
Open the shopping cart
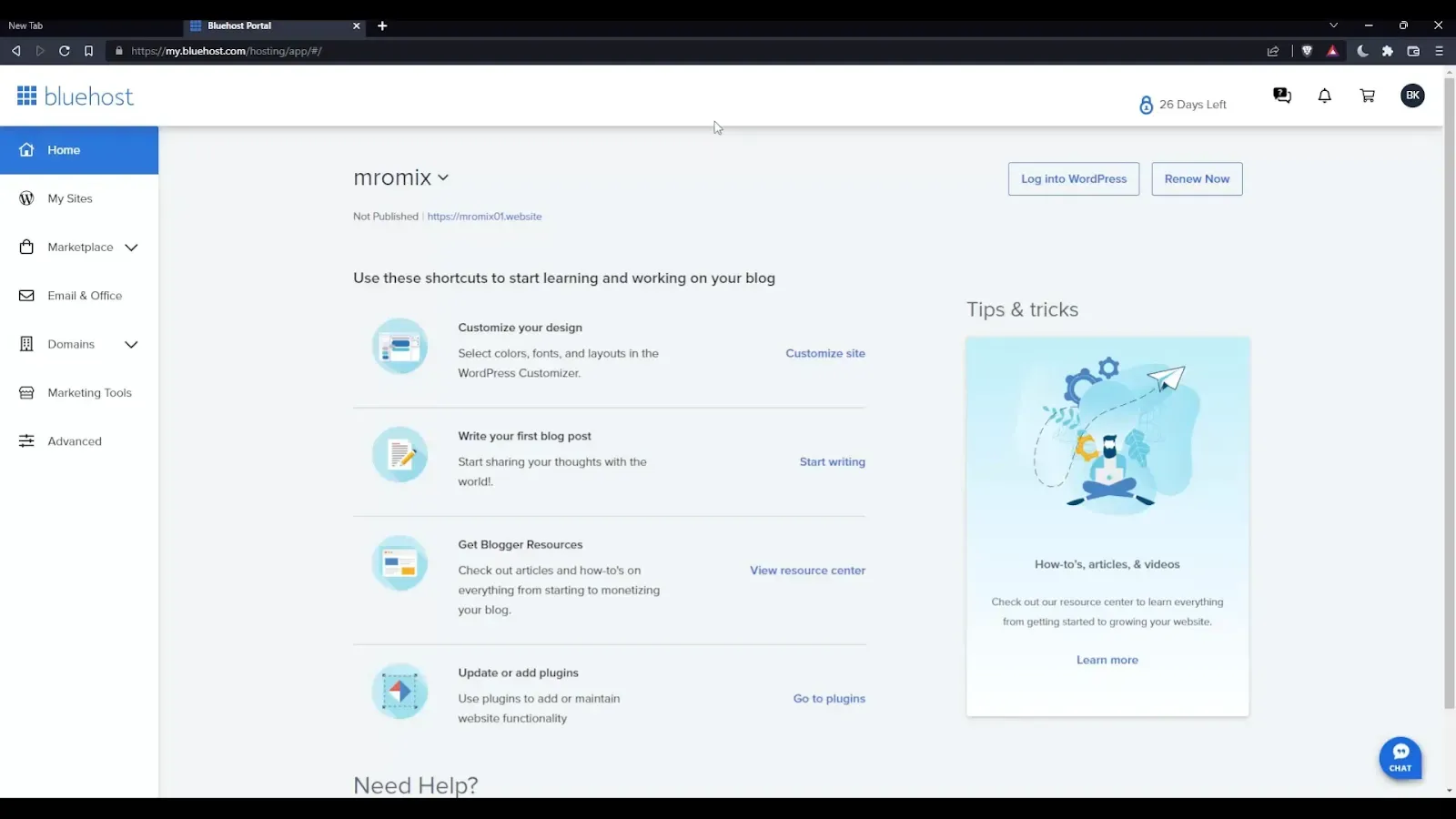[1367, 96]
